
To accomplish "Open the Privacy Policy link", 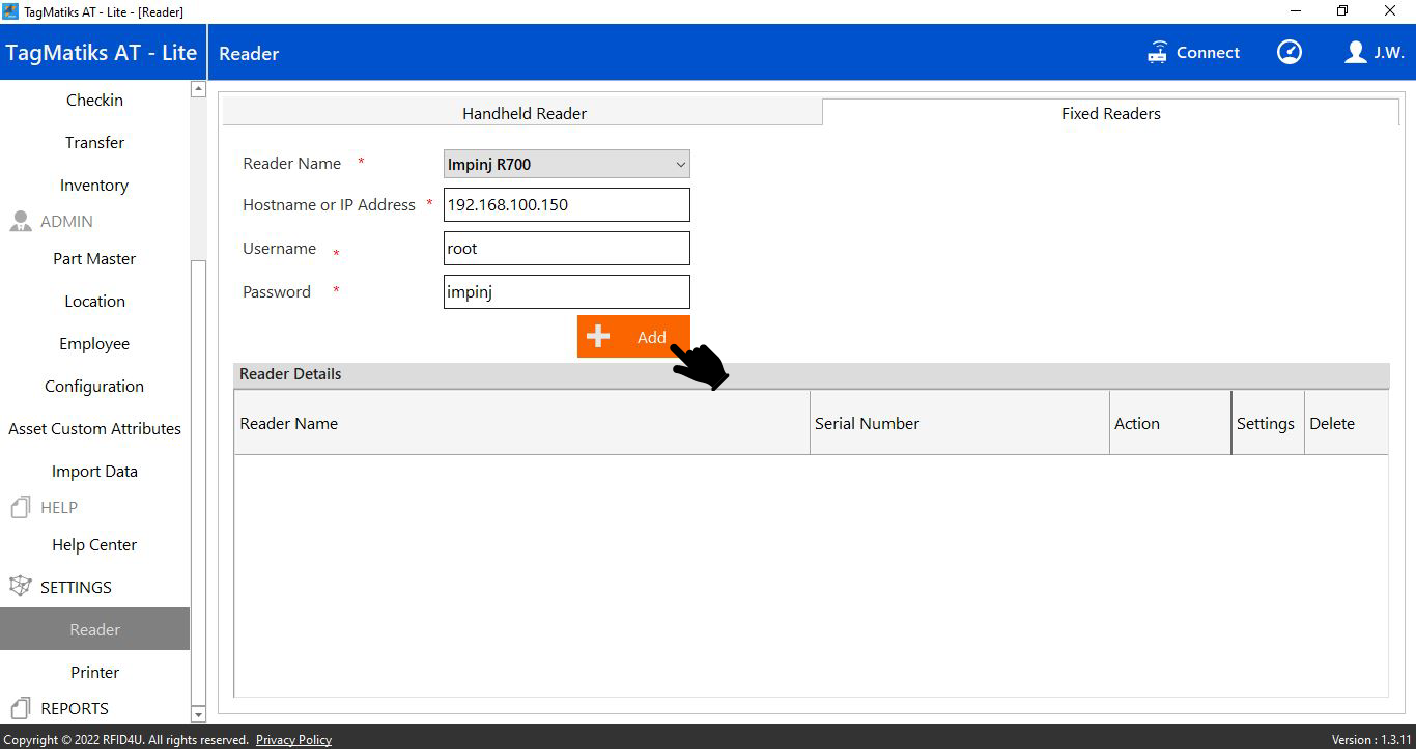I will coord(293,740).
